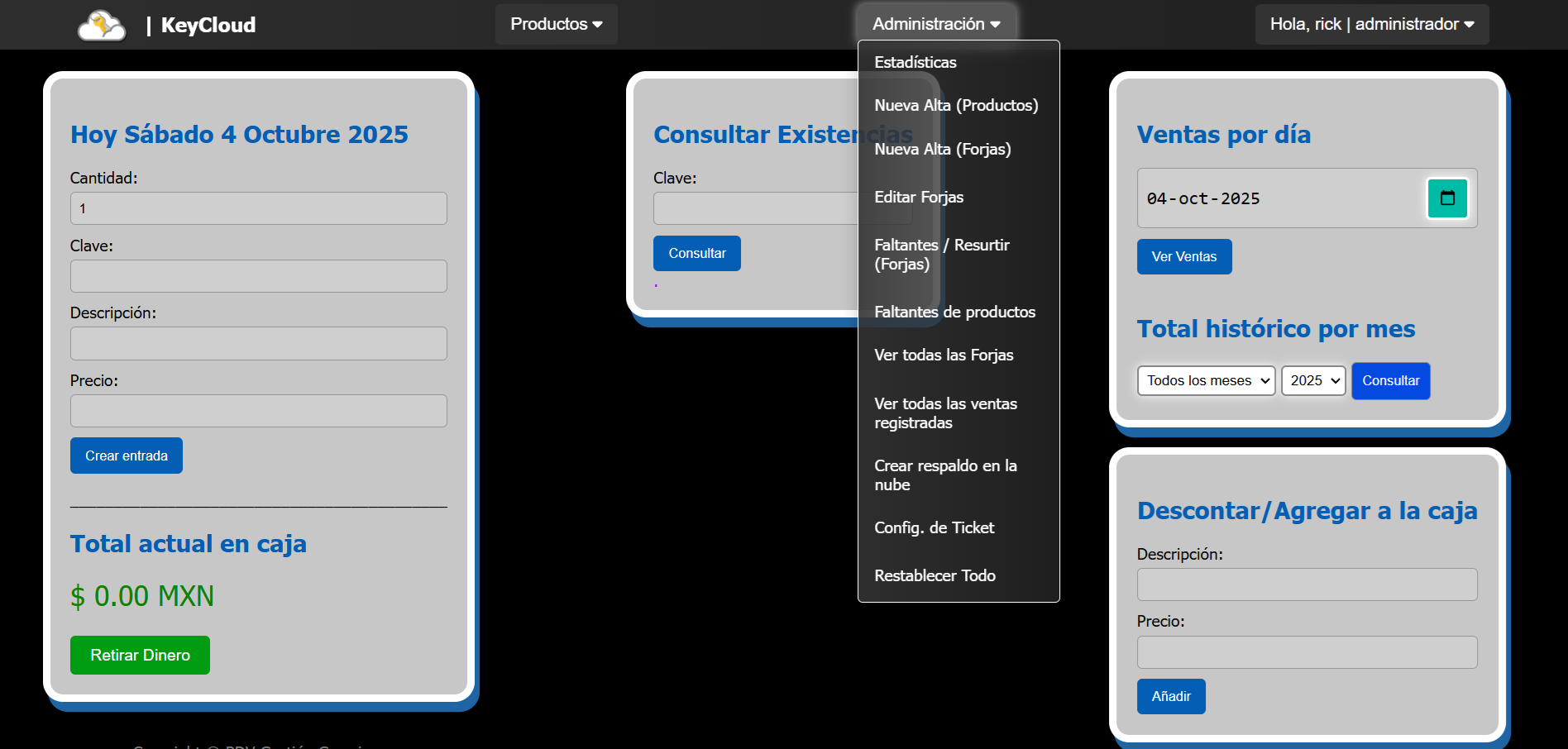Open the calendar date picker icon
Image resolution: width=1568 pixels, height=749 pixels.
(1447, 198)
